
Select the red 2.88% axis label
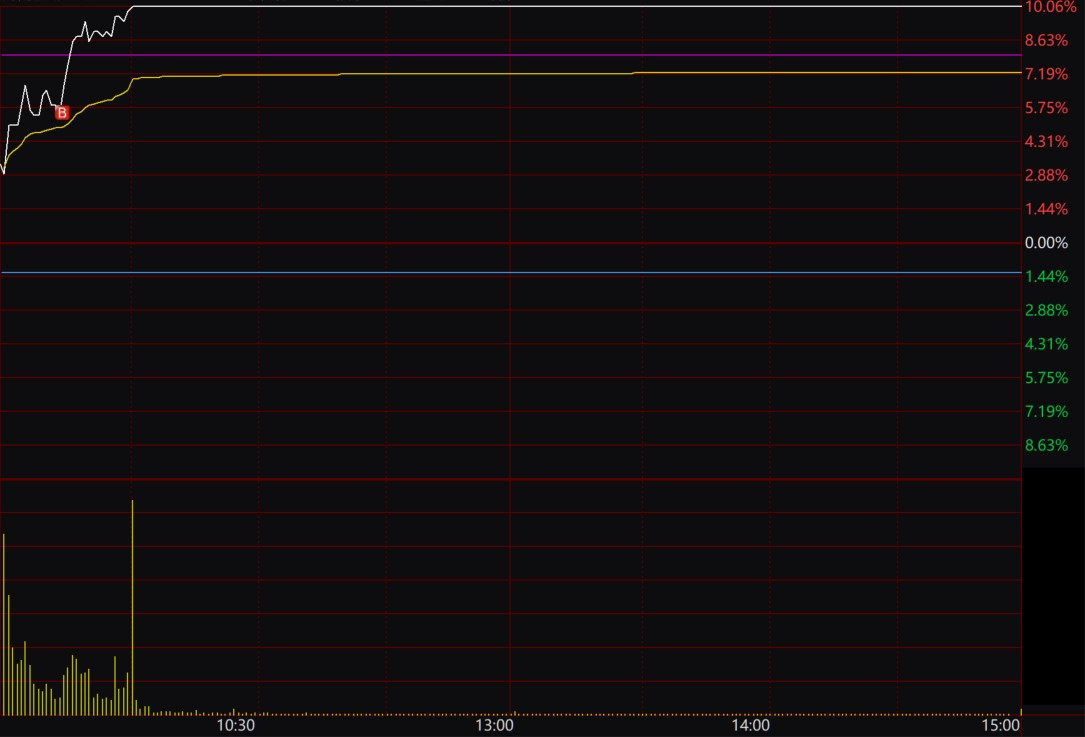(1047, 176)
